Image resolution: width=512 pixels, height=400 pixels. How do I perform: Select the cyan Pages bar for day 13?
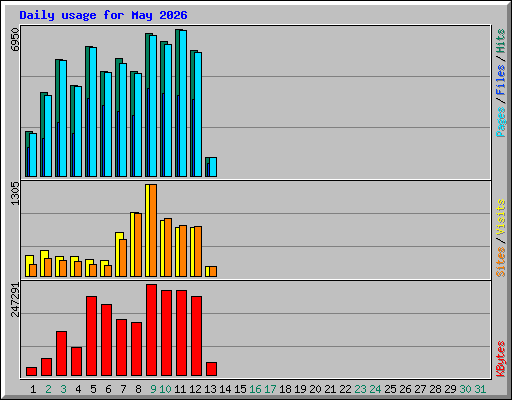pyautogui.click(x=213, y=167)
